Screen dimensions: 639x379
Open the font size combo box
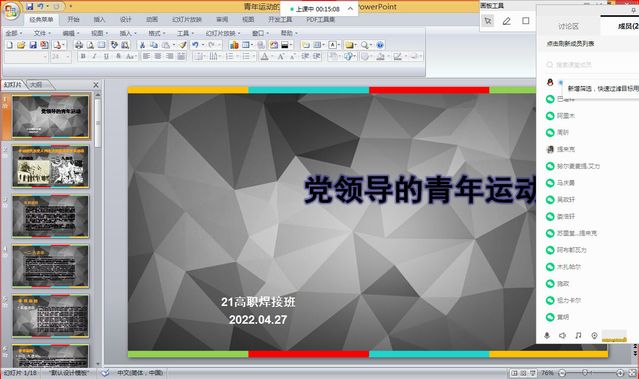point(61,57)
